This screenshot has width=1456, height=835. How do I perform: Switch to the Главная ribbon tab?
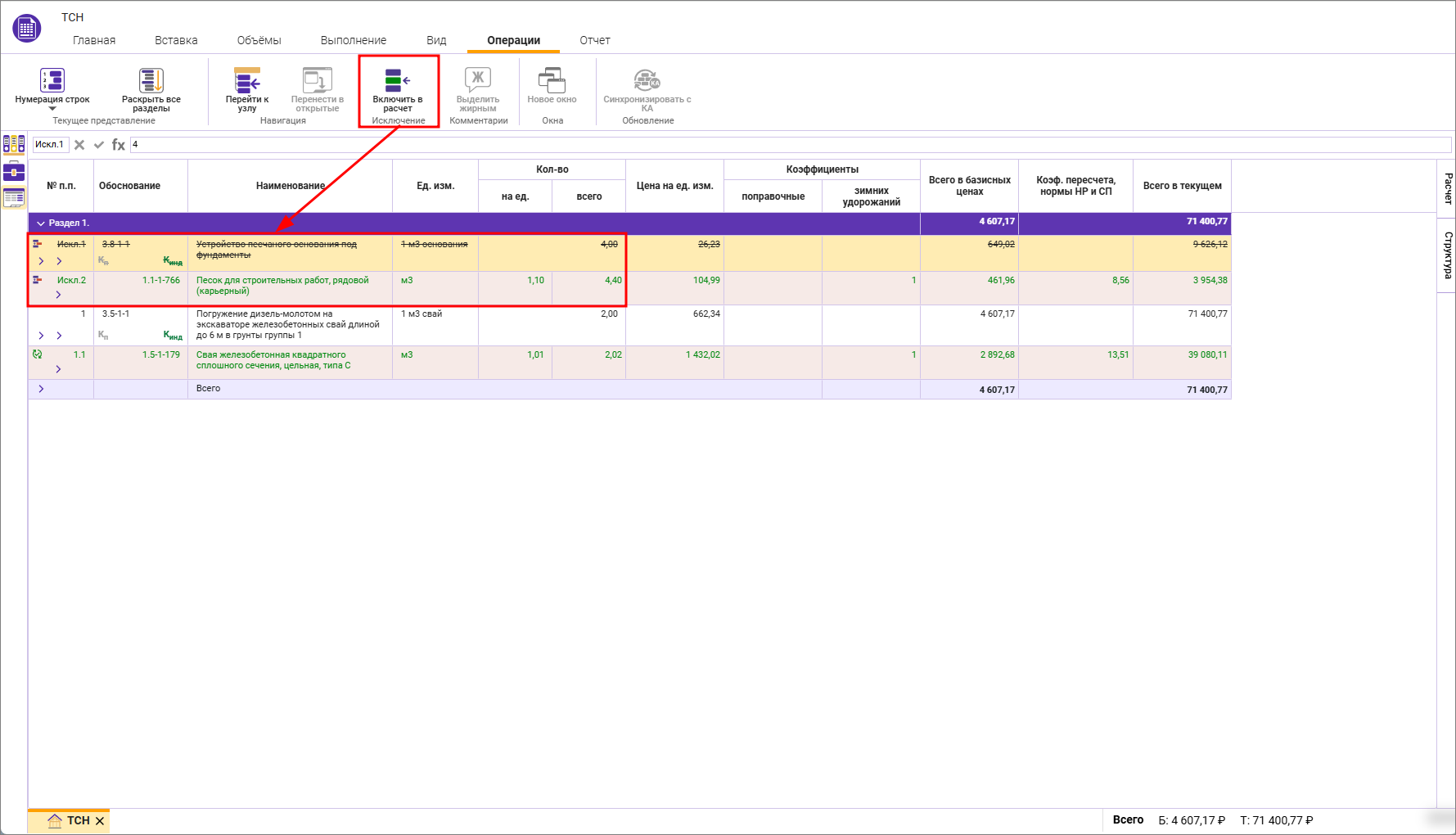94,40
